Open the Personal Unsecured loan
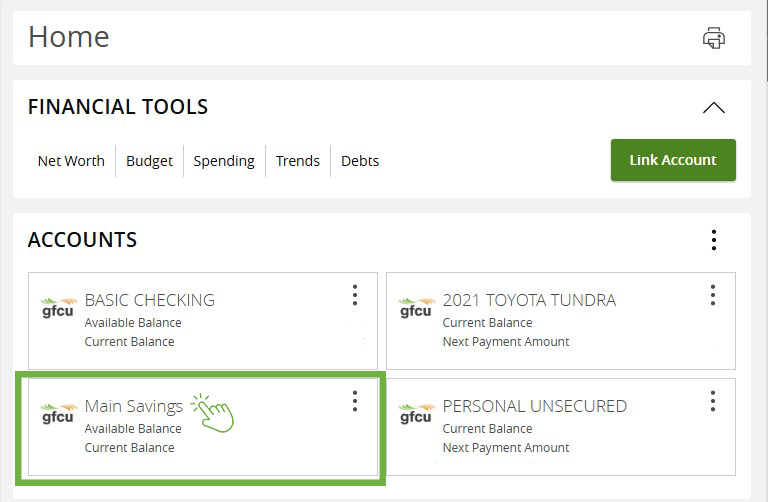Viewport: 768px width, 502px height. [561, 427]
